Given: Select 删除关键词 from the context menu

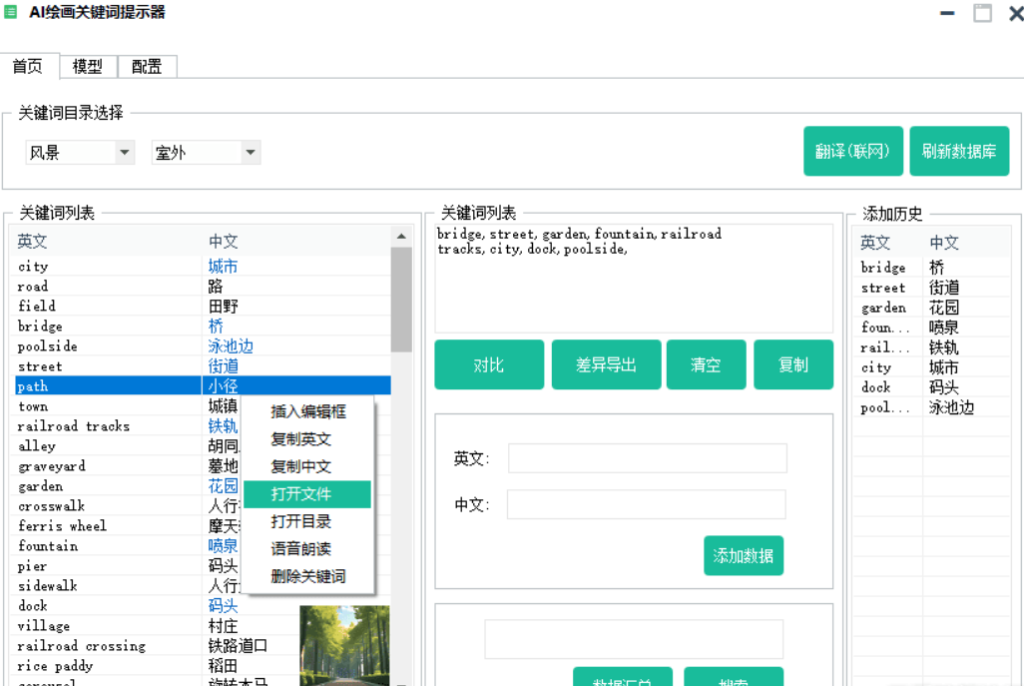Looking at the screenshot, I should (x=308, y=576).
